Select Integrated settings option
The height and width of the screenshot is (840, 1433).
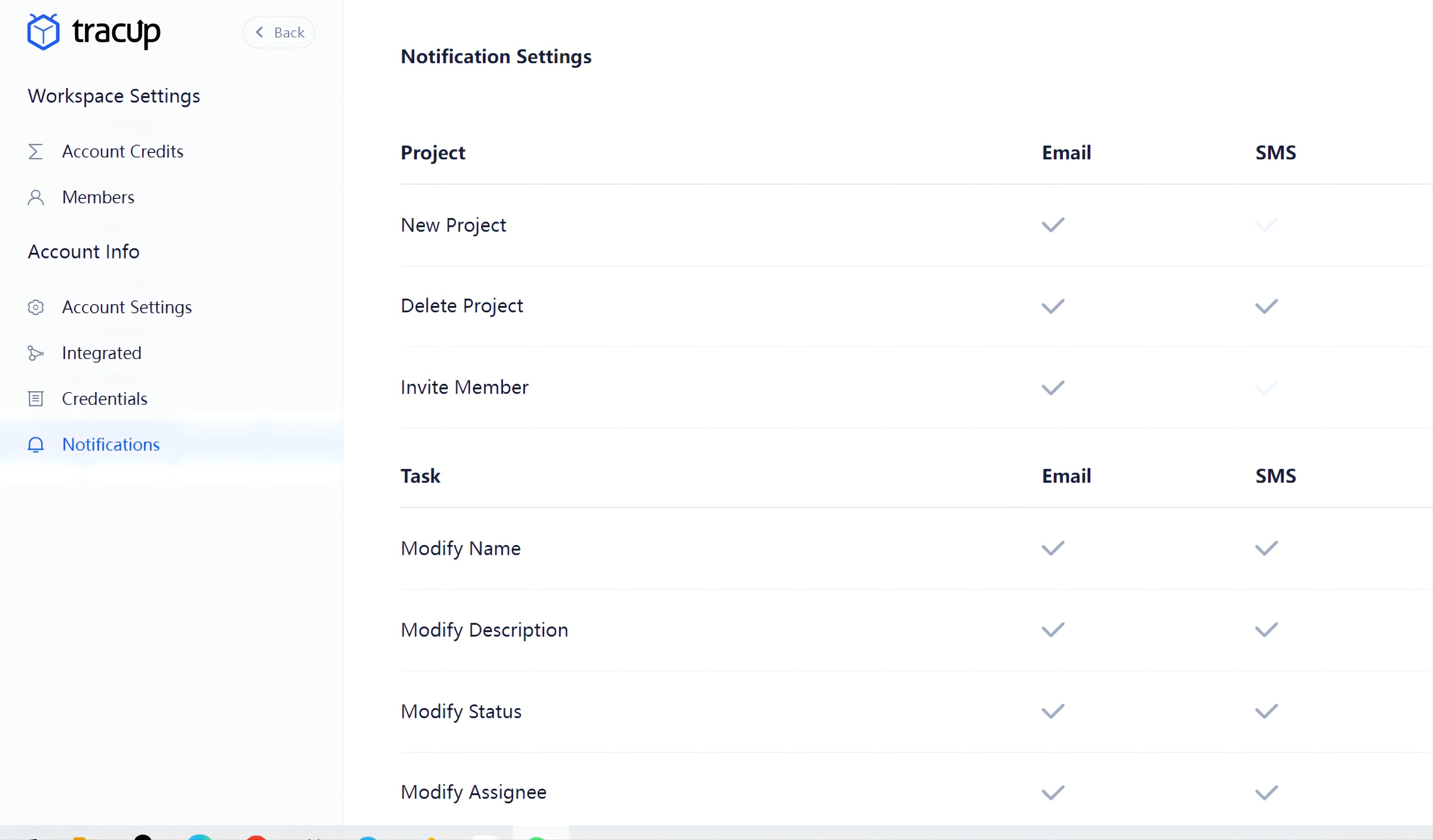tap(101, 352)
